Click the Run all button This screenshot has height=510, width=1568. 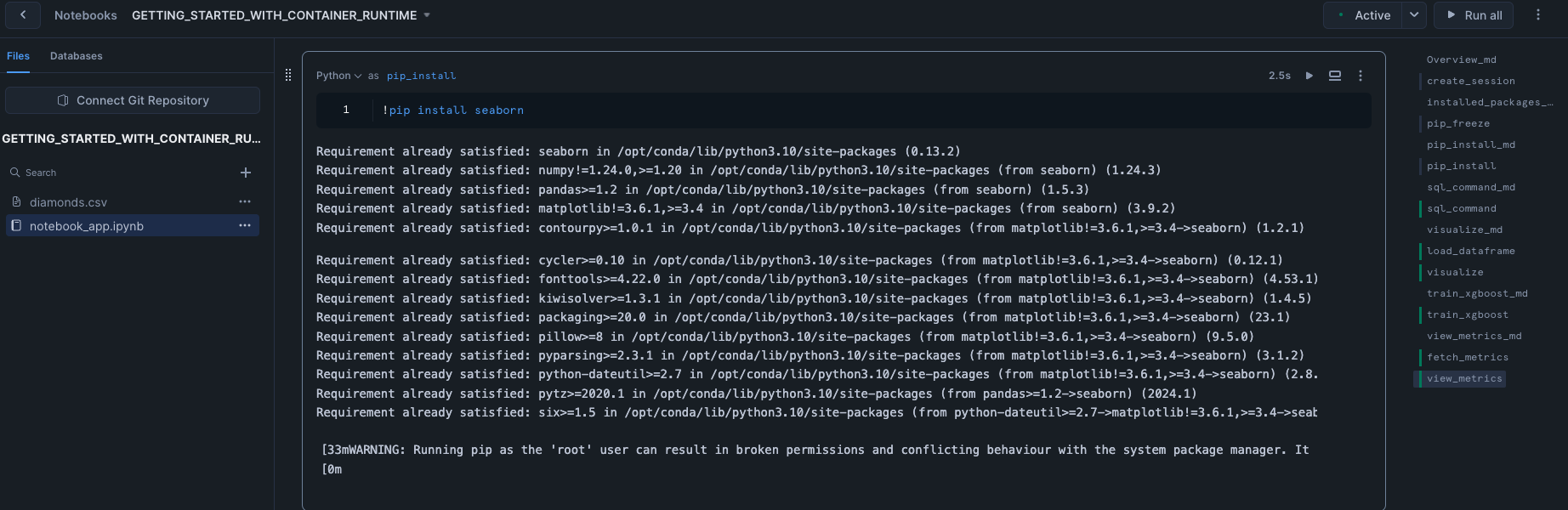1474,15
